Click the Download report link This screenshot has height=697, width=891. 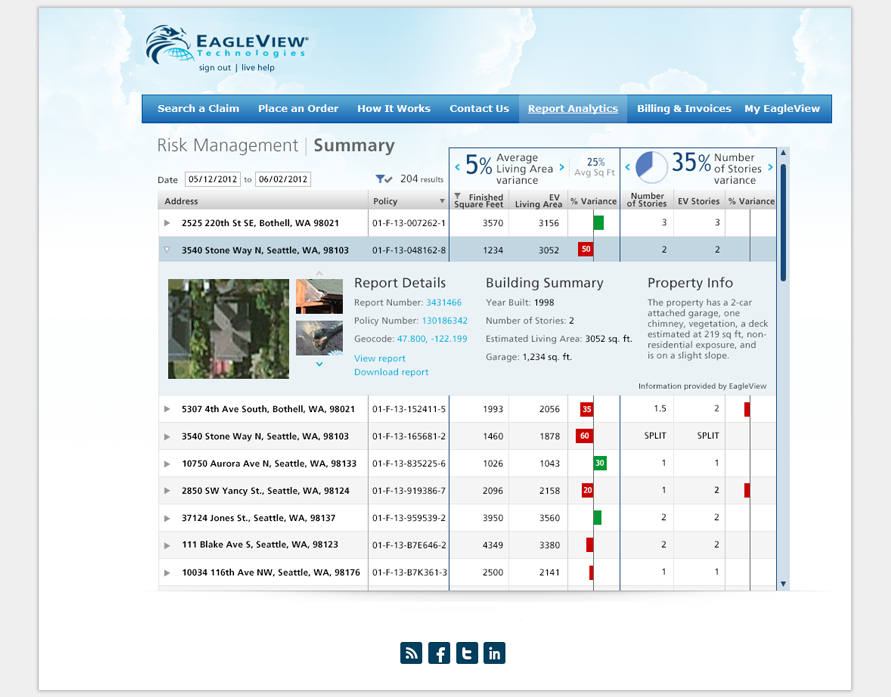(392, 372)
